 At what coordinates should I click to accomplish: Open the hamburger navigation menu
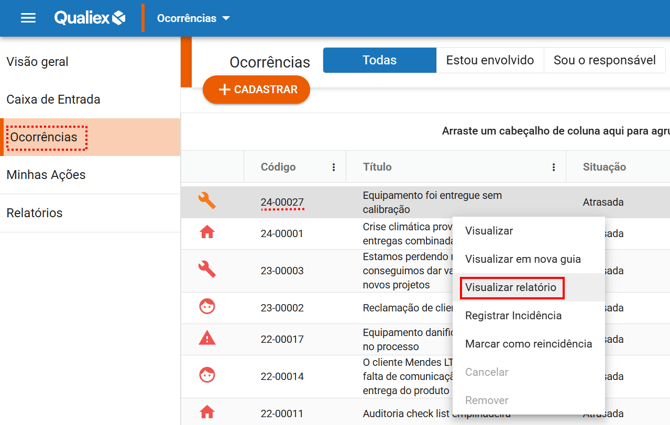pos(28,18)
